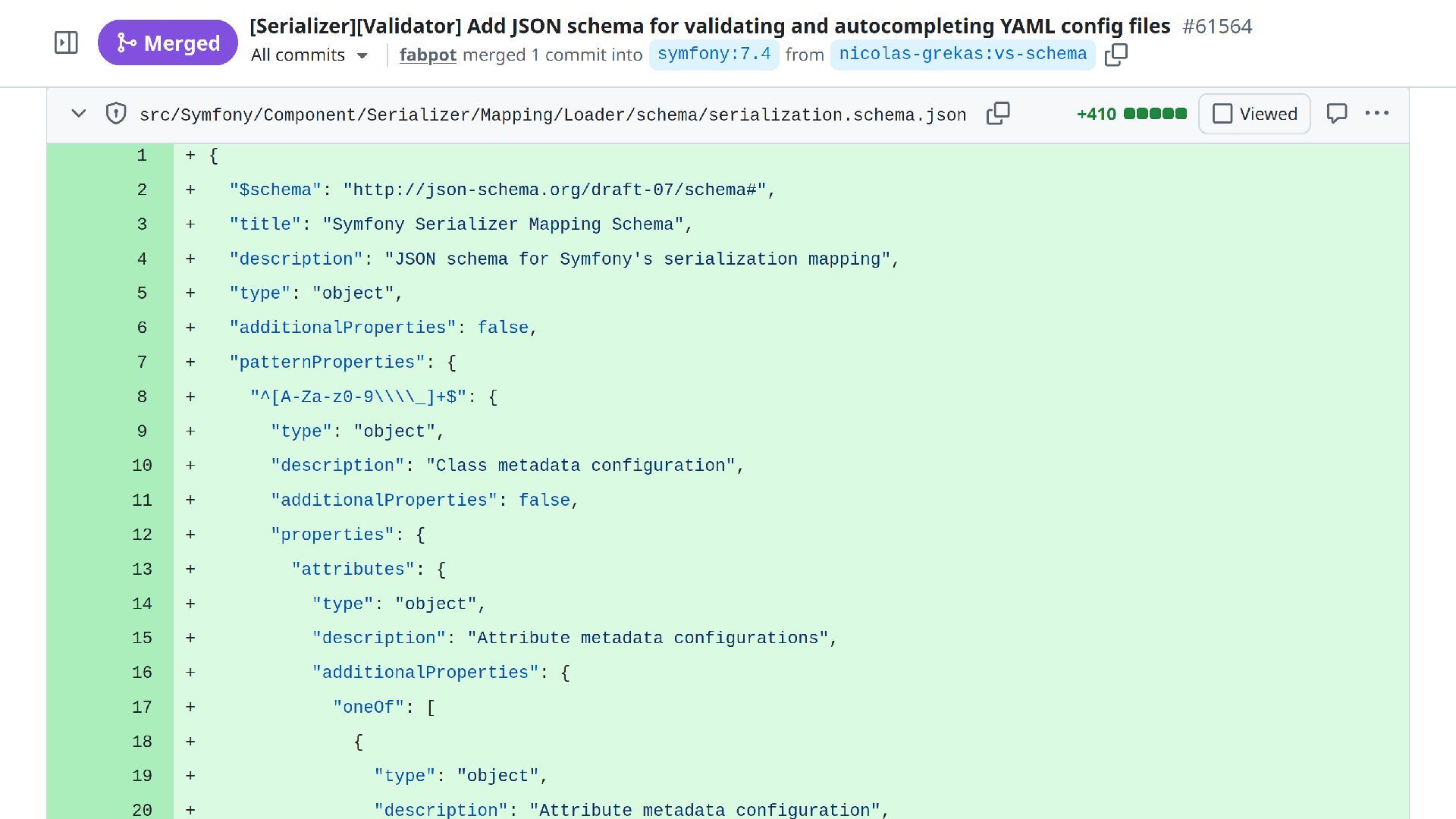
Task: Click the PR number #61564
Action: [x=1217, y=27]
